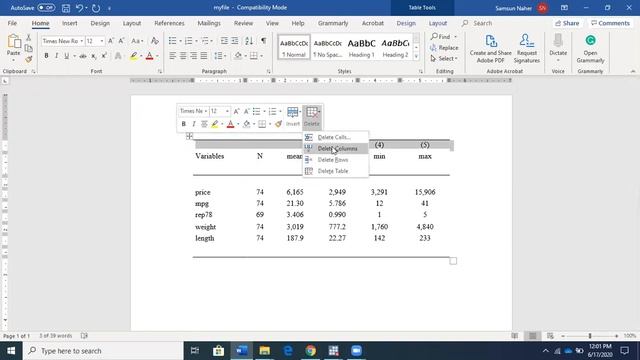
Task: Click Format Painter brush in Clipboard group
Action: [x=29, y=59]
